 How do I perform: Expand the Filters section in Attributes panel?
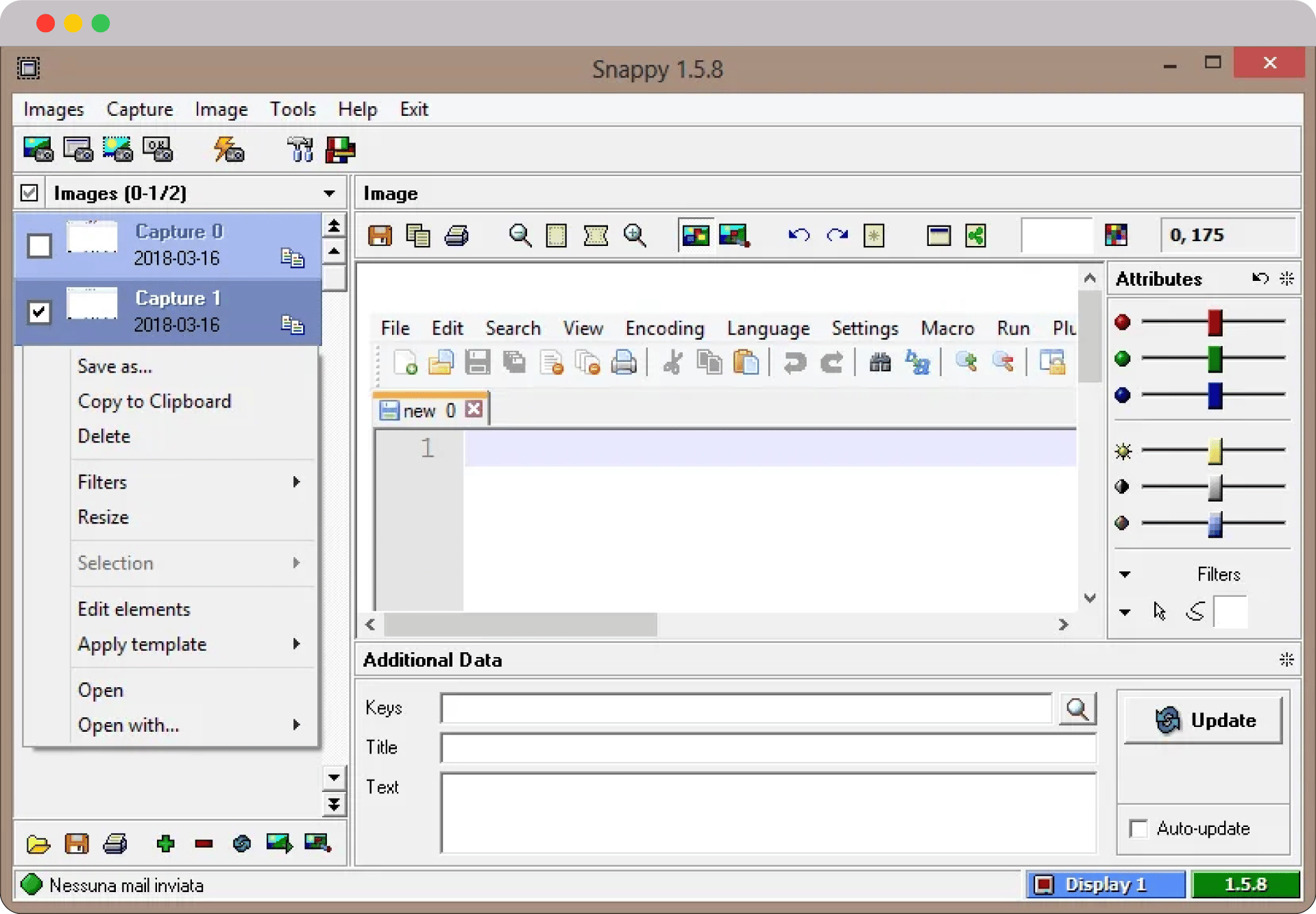click(1125, 574)
